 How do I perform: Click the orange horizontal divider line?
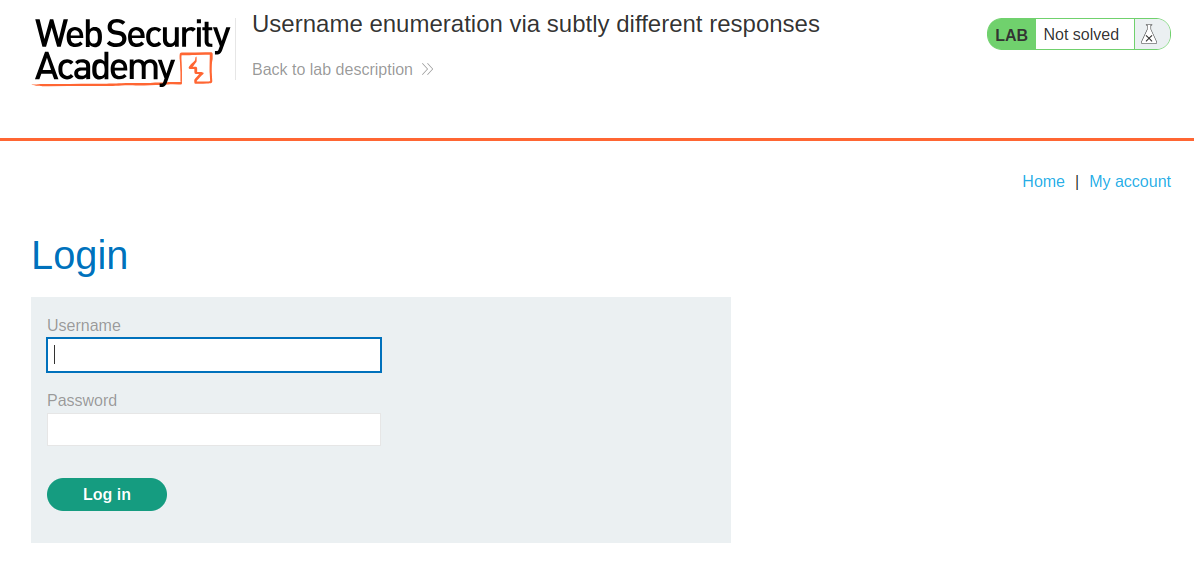point(597,139)
